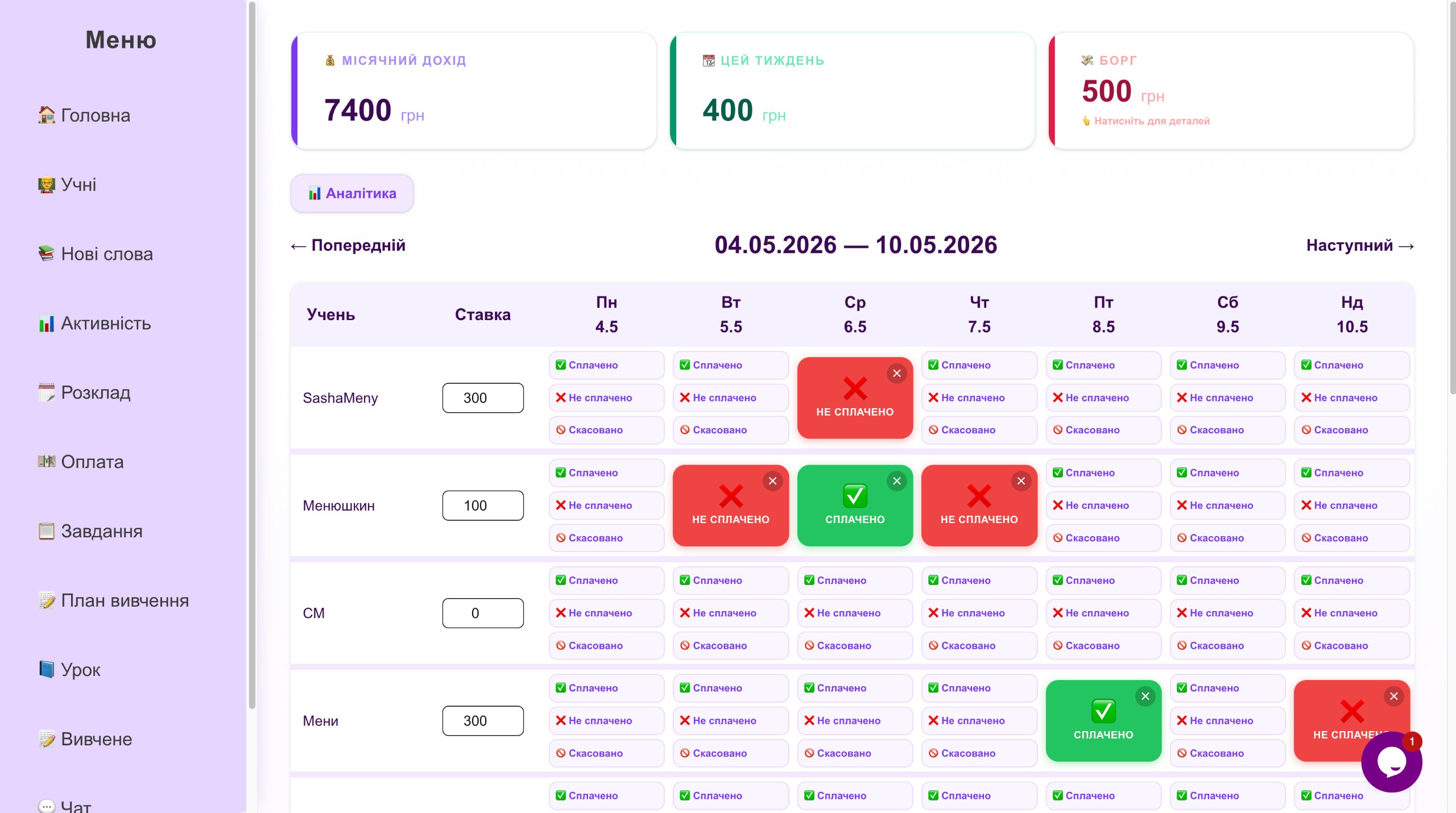
Task: Click the sidebar menu scrollbar
Action: 252,355
